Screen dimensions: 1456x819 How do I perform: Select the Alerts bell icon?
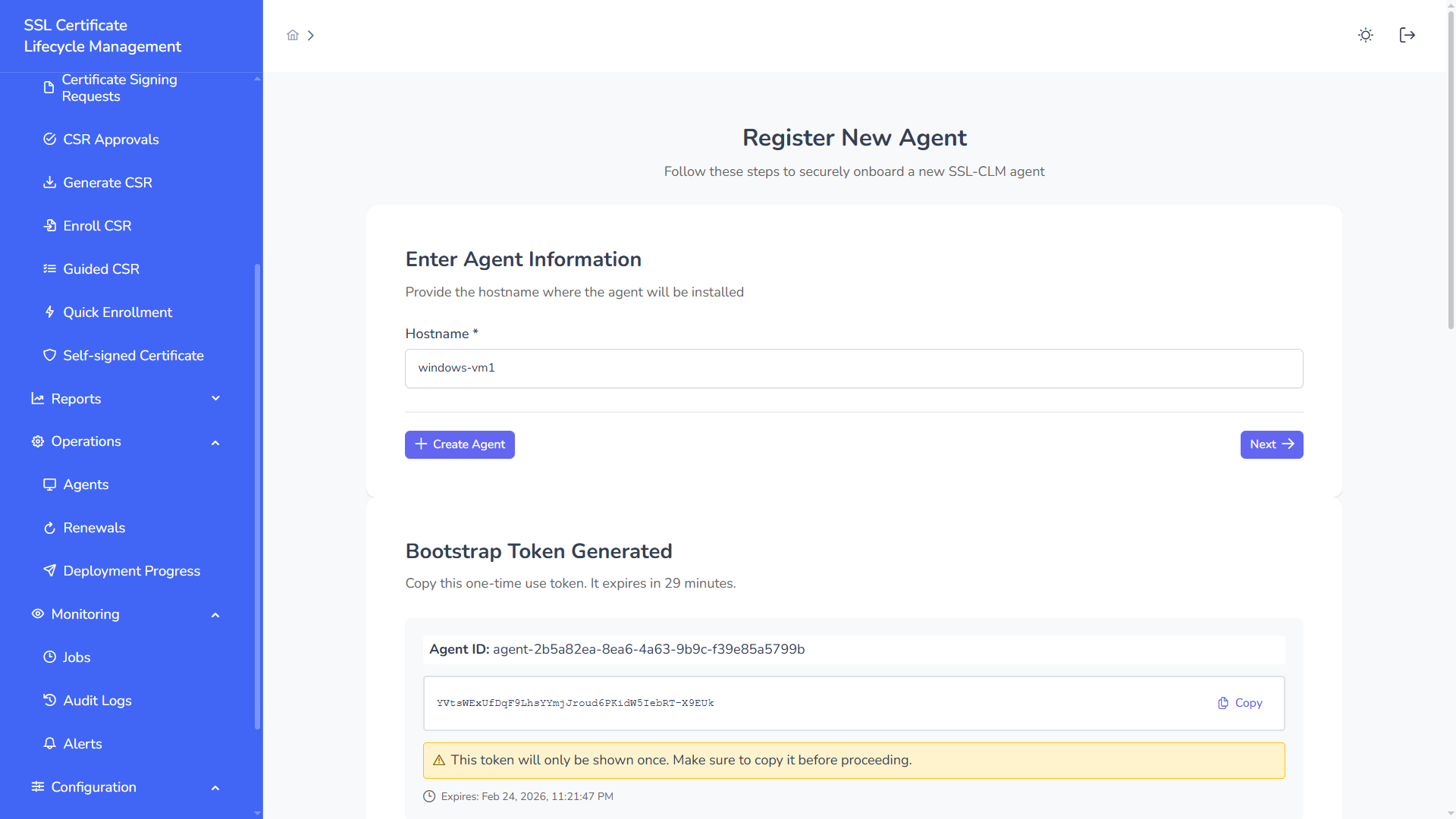(49, 743)
